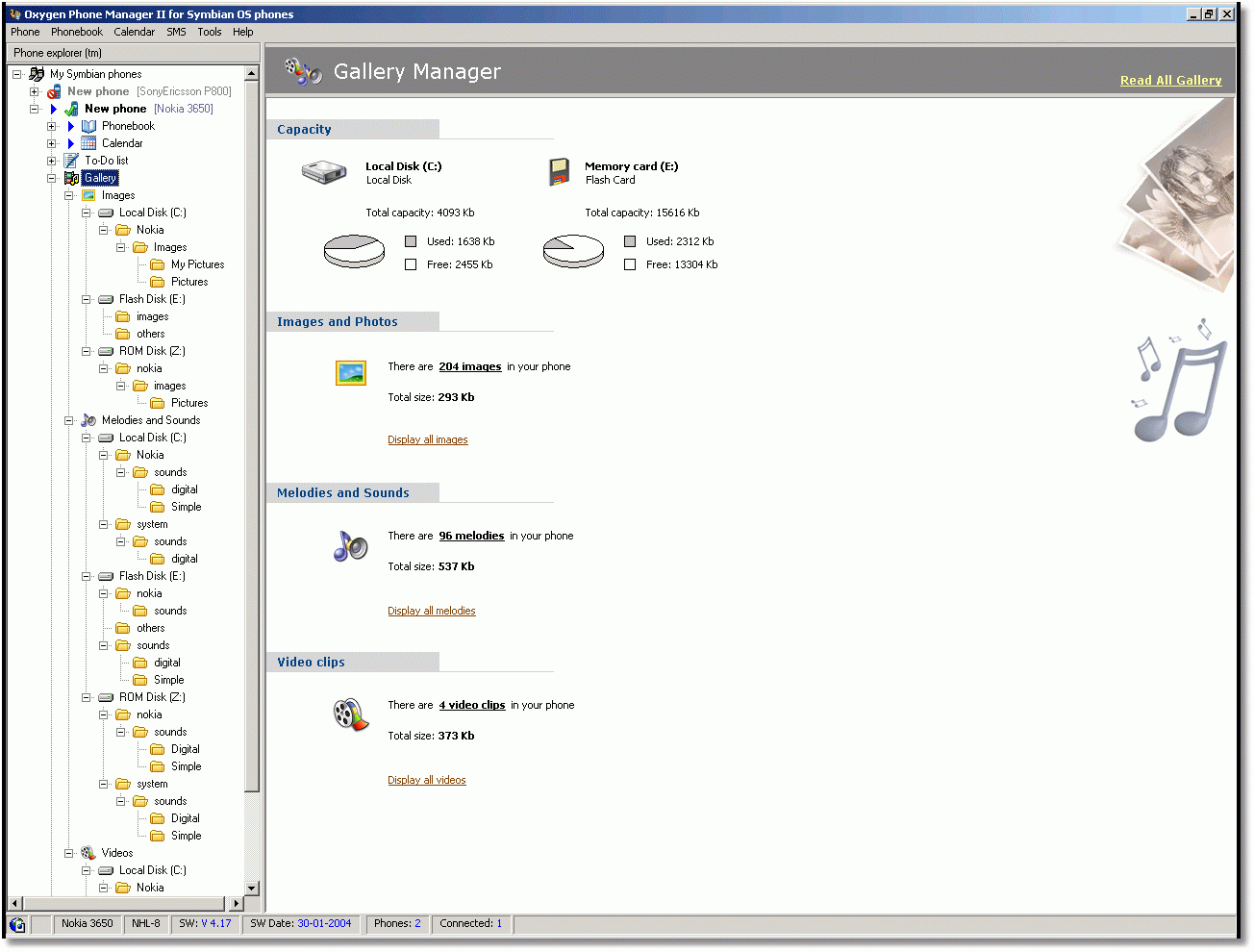The height and width of the screenshot is (952, 1254).
Task: Click SW Date 30-01-2004 in status bar
Action: pyautogui.click(x=301, y=924)
